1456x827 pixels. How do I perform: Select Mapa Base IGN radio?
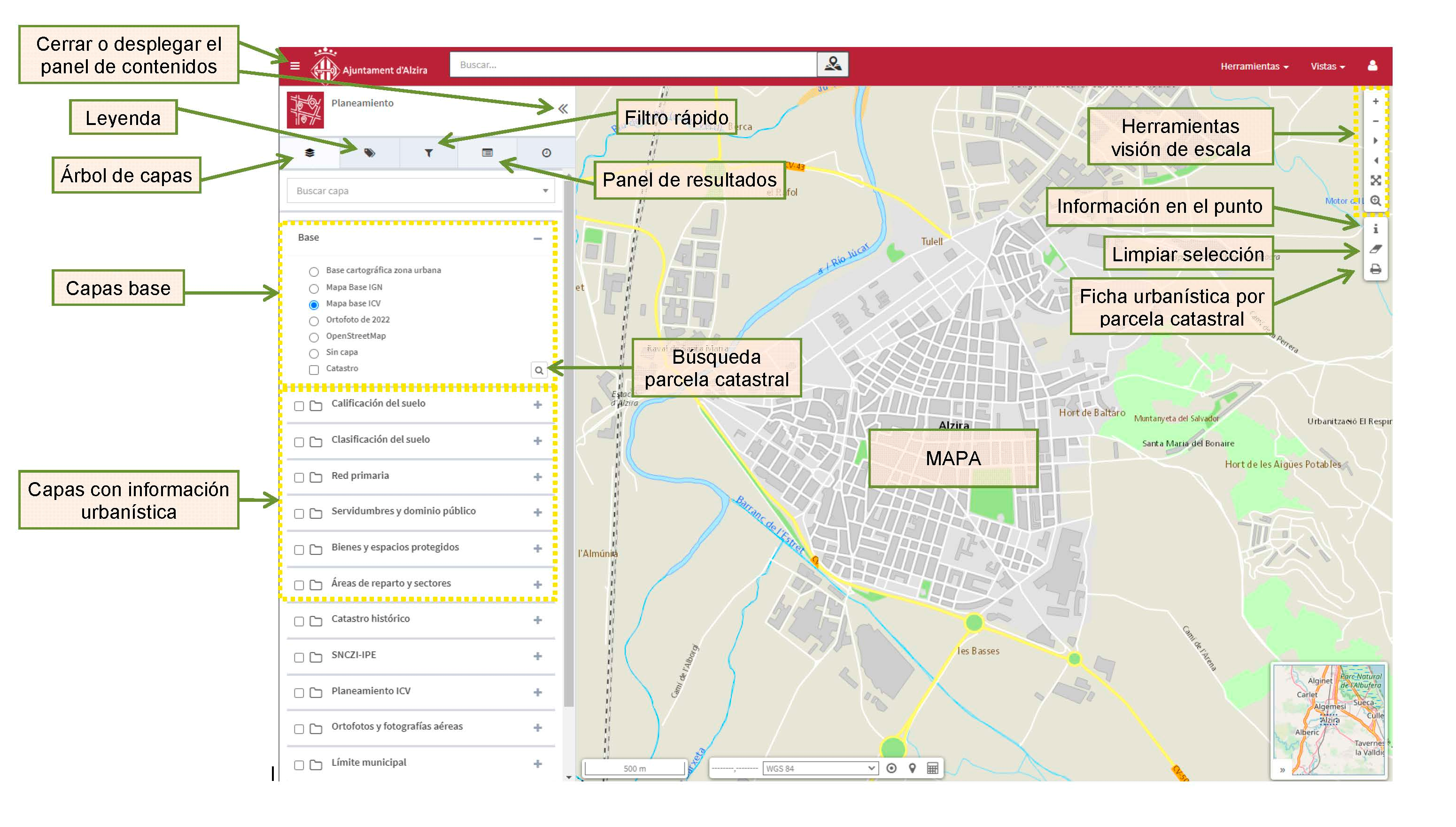pyautogui.click(x=313, y=289)
